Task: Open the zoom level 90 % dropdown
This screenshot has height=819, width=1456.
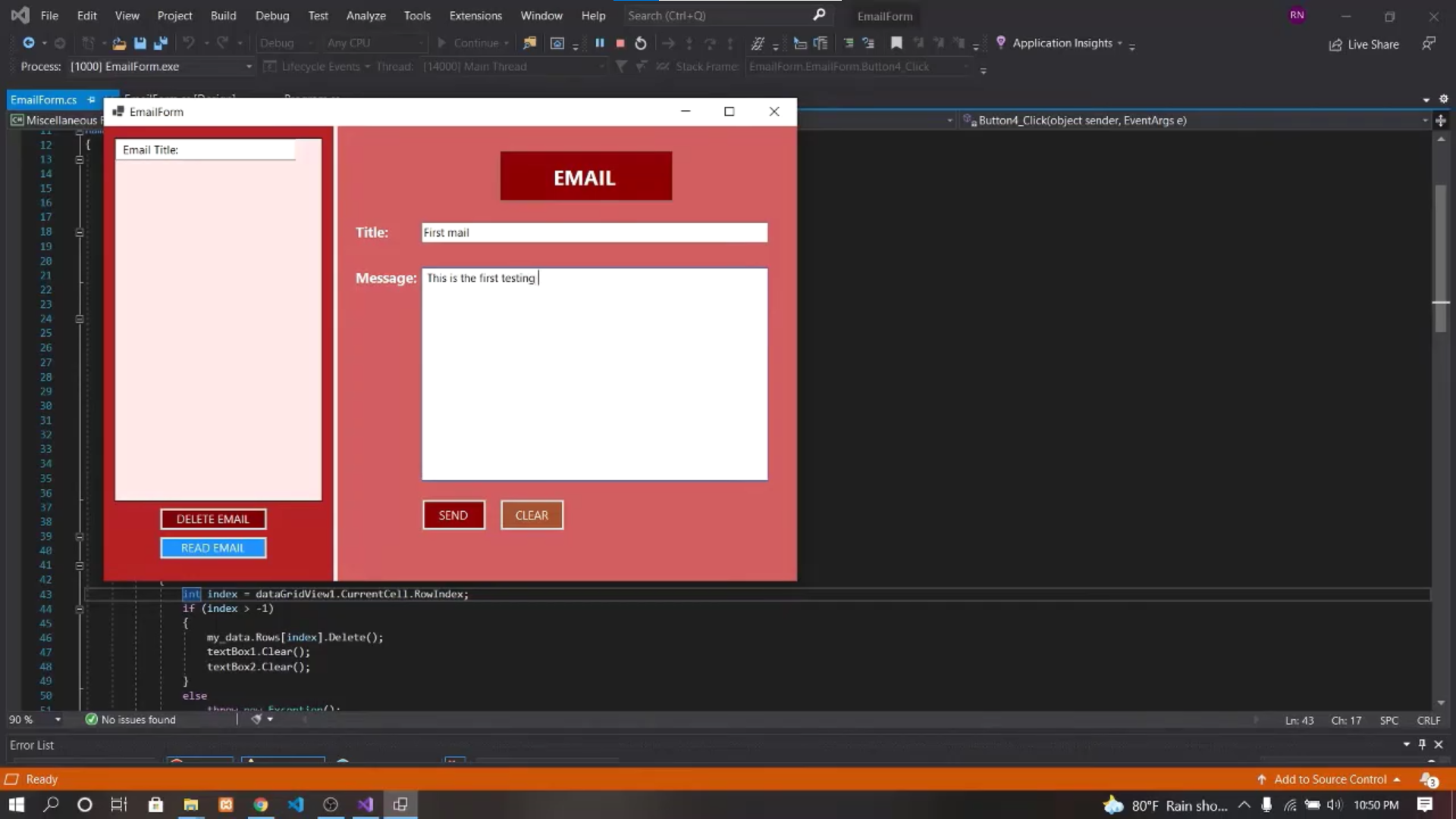Action: pos(58,720)
